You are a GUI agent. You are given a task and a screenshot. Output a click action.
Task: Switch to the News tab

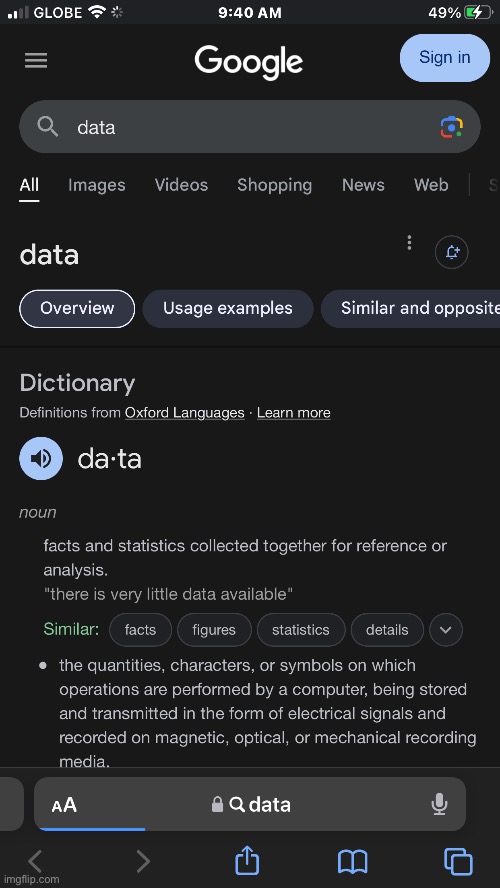363,185
